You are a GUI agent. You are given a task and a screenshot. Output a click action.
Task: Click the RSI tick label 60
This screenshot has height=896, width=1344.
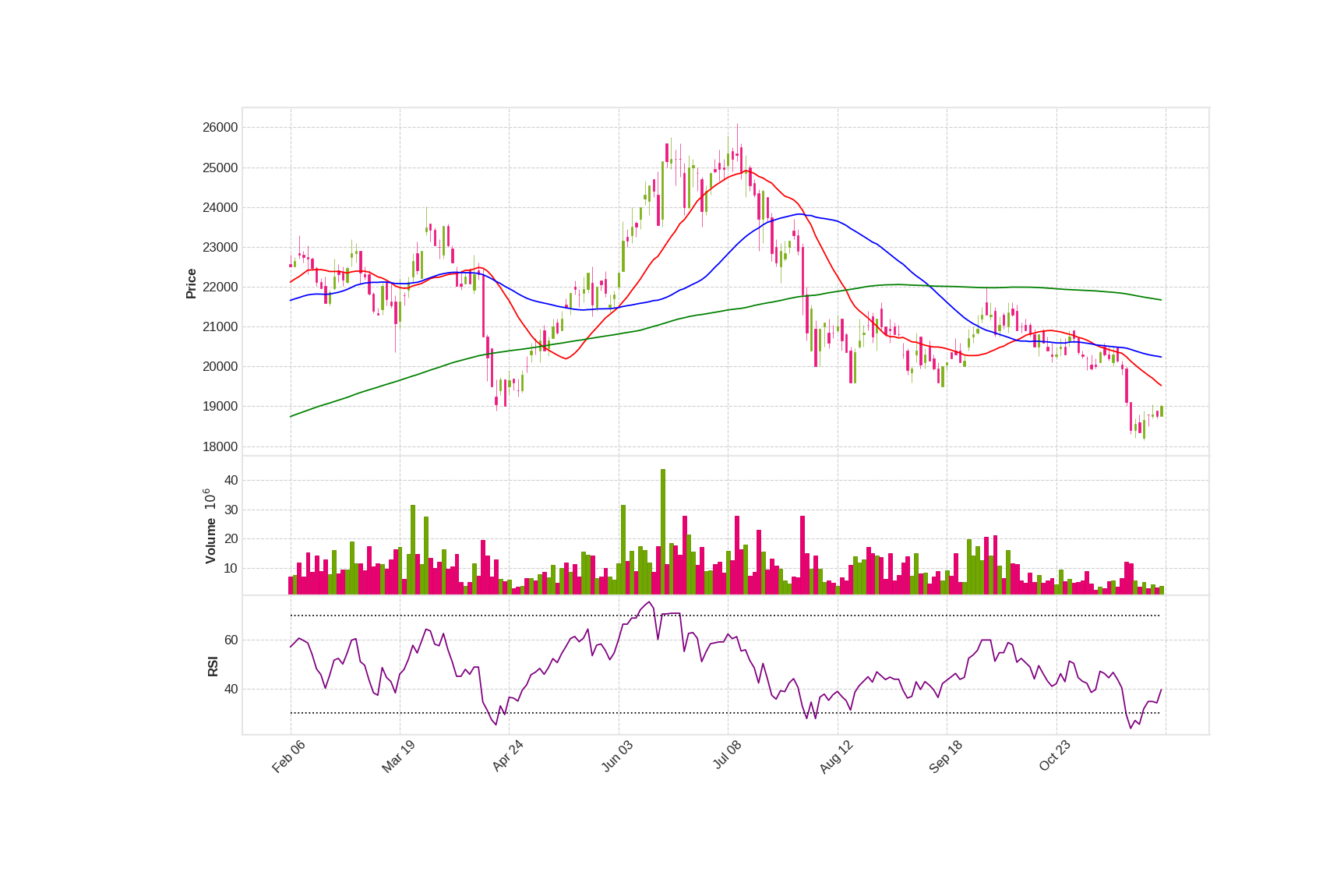pos(231,640)
